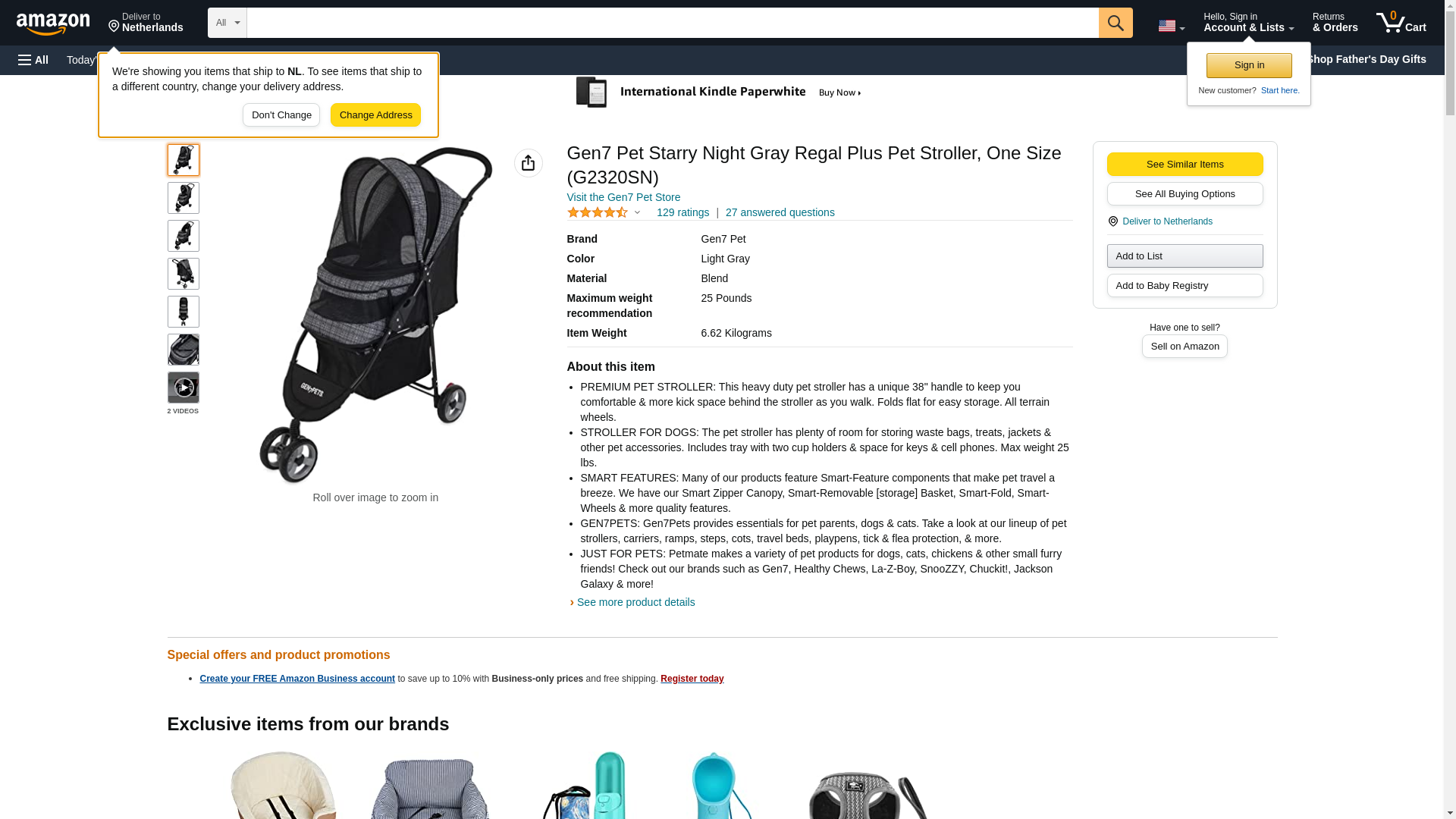The image size is (1456, 819).
Task: Click the US flag language selector
Action: click(x=1171, y=26)
